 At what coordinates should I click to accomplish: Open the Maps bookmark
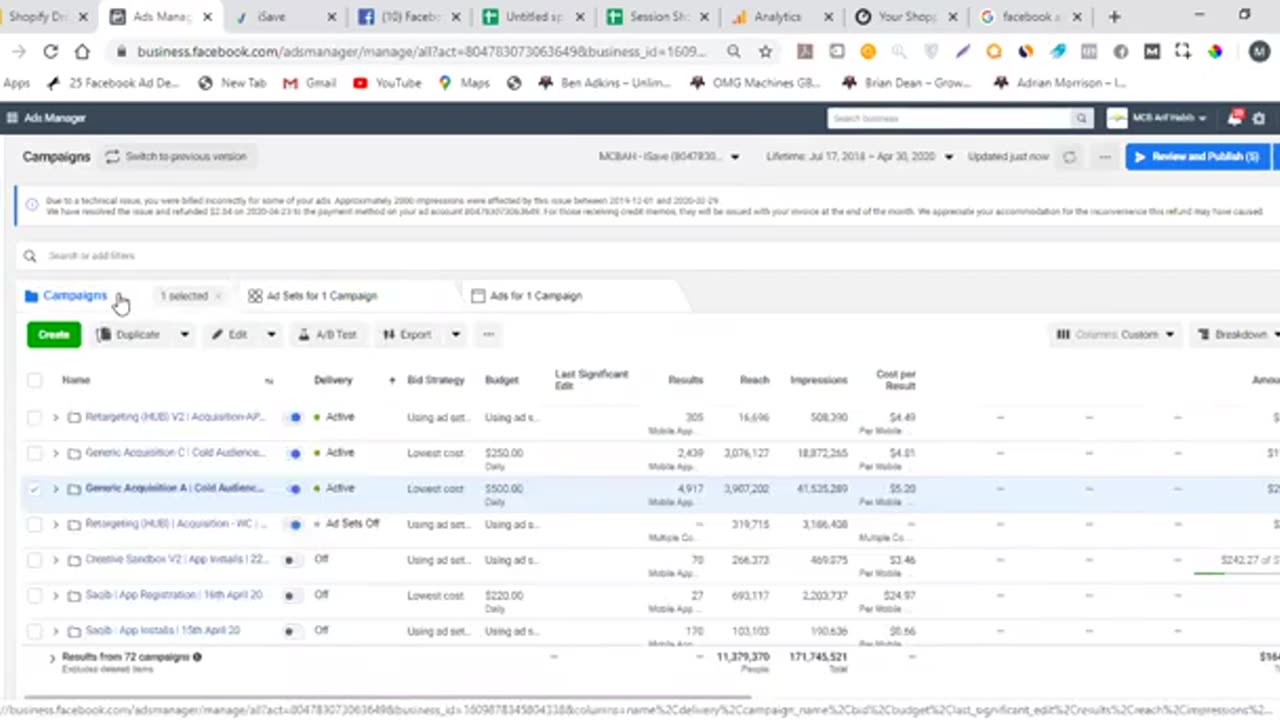464,83
